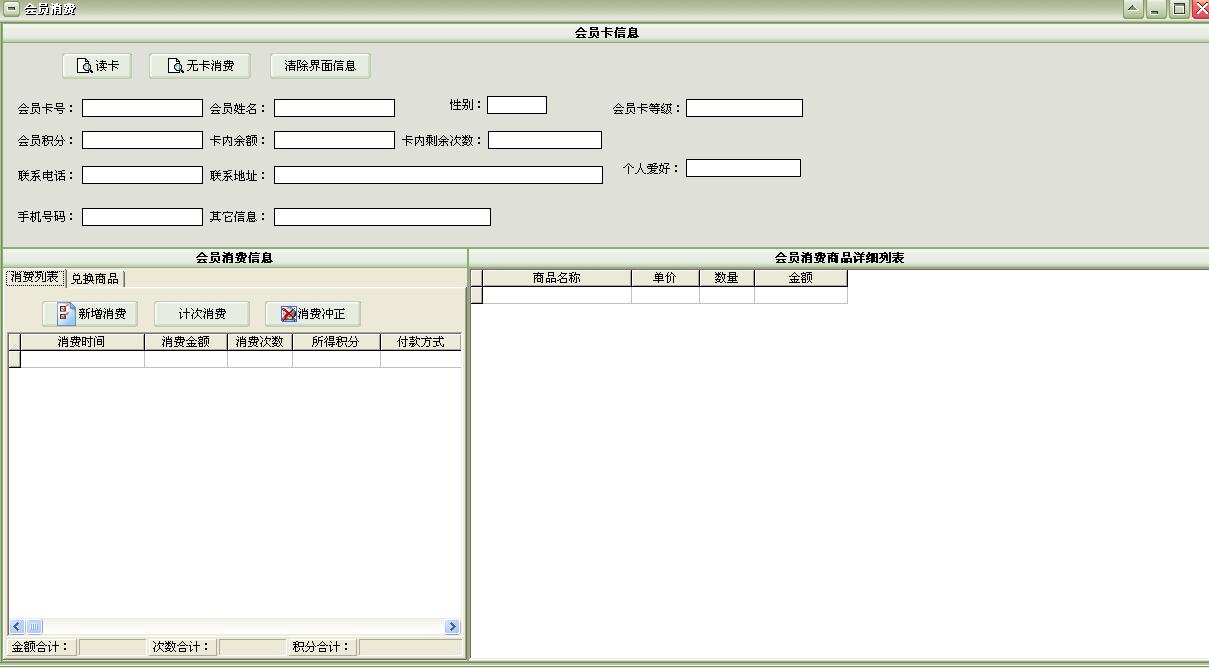Click the 读卡 read card button
Screen dimensions: 1209x668
coord(97,66)
